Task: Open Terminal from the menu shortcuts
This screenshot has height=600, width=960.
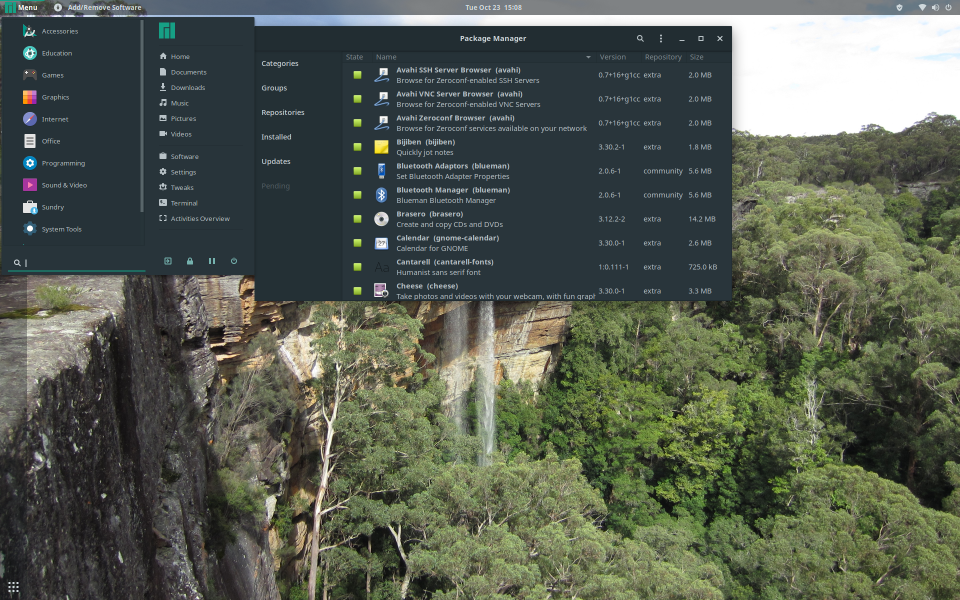Action: pos(184,203)
